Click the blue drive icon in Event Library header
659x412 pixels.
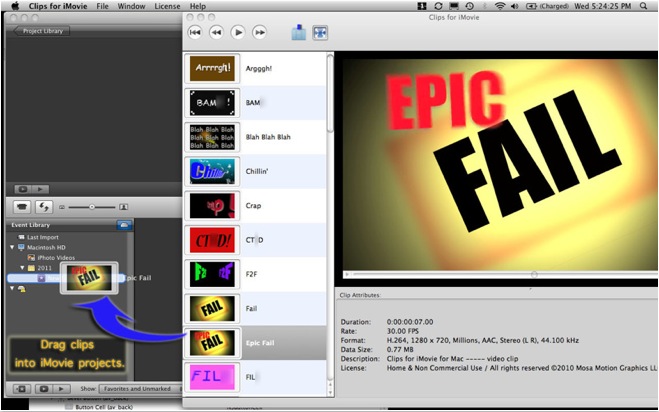[124, 225]
